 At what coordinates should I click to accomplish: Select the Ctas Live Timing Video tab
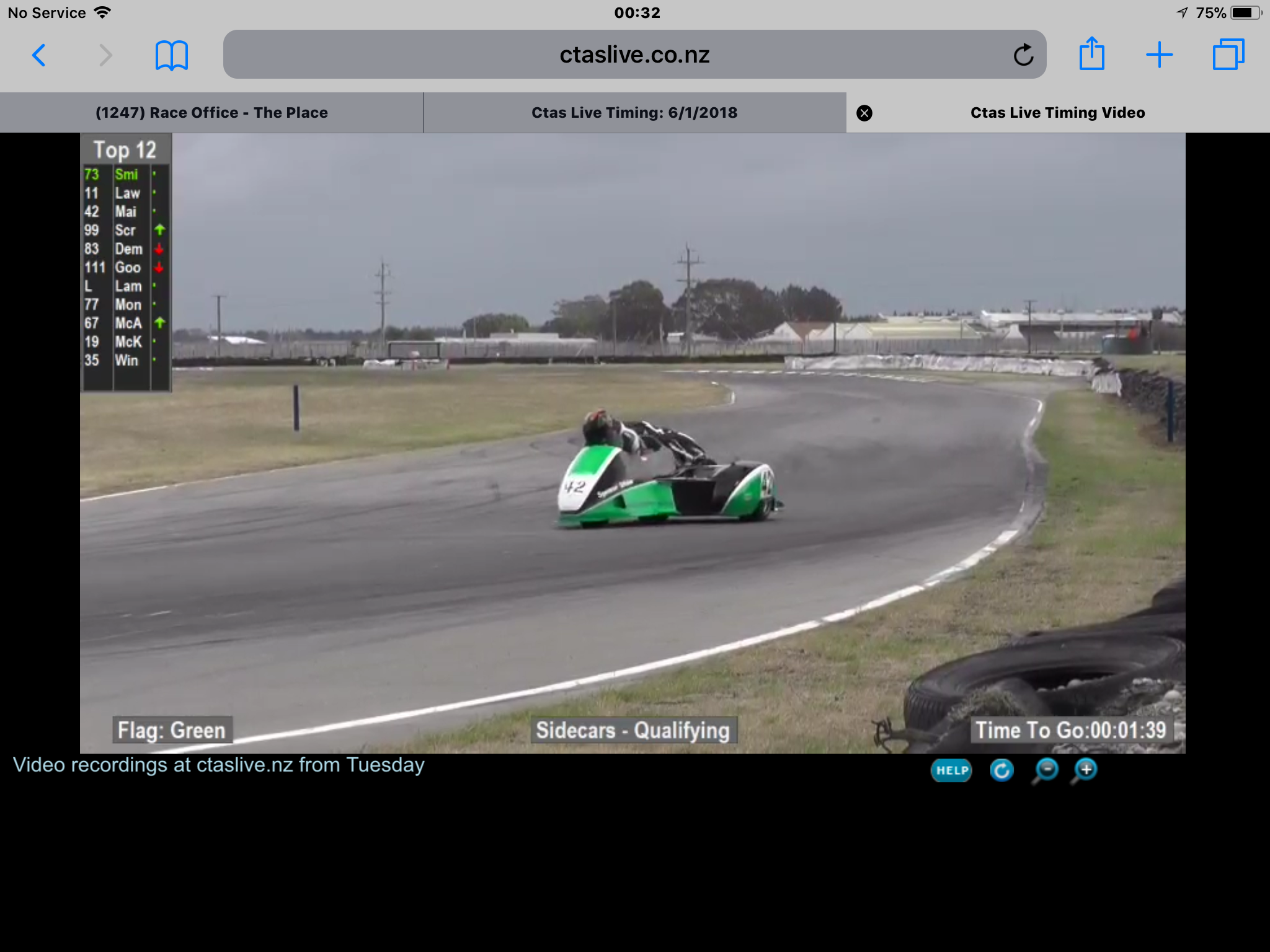[1058, 113]
